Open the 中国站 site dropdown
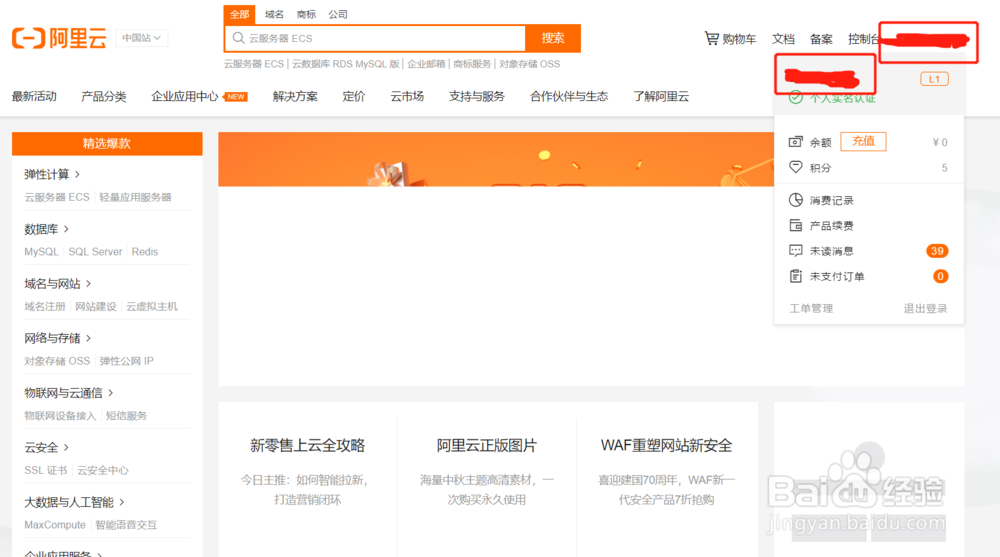The height and width of the screenshot is (557, 1000). point(142,38)
